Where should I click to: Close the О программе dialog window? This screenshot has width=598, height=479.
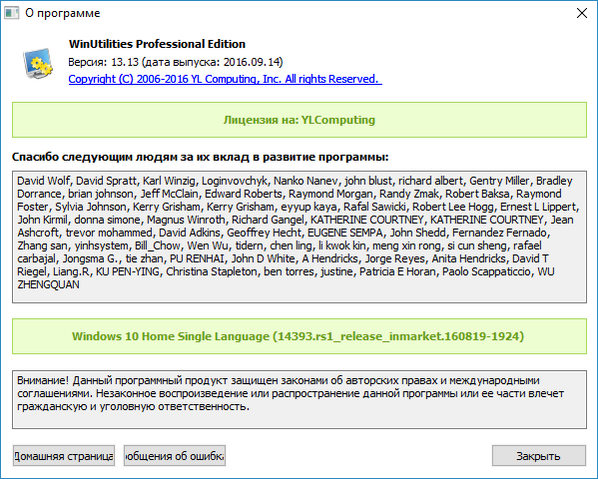[x=582, y=13]
